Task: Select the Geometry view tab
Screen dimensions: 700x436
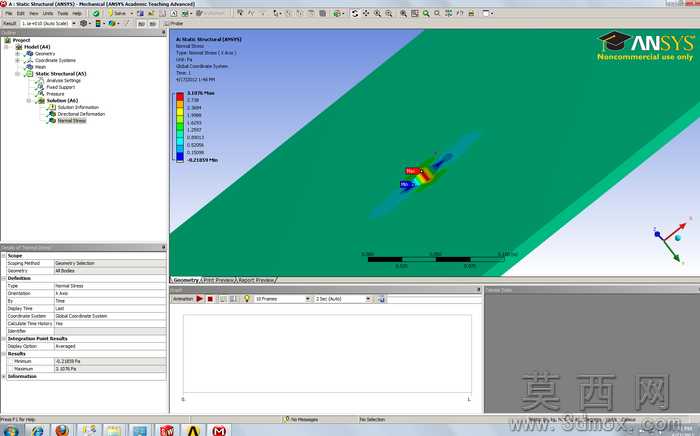Action: (x=186, y=280)
